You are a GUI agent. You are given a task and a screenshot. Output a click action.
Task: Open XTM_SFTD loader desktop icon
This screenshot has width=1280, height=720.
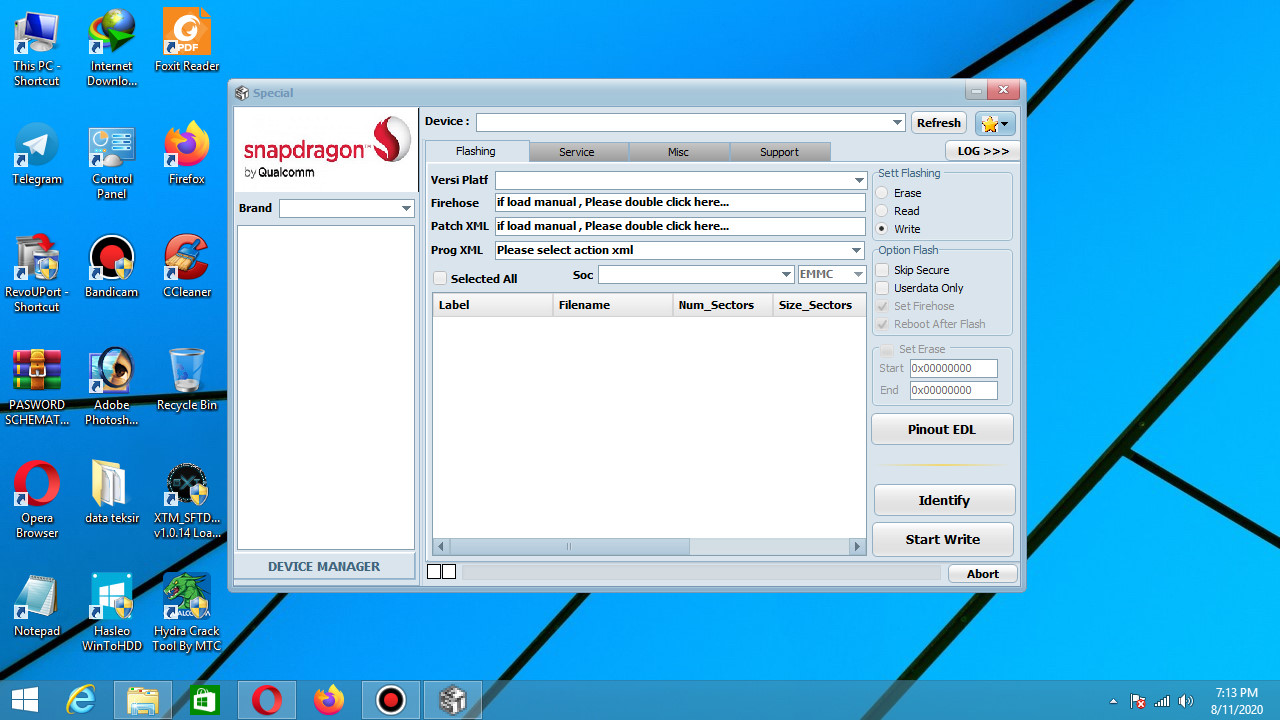(187, 500)
